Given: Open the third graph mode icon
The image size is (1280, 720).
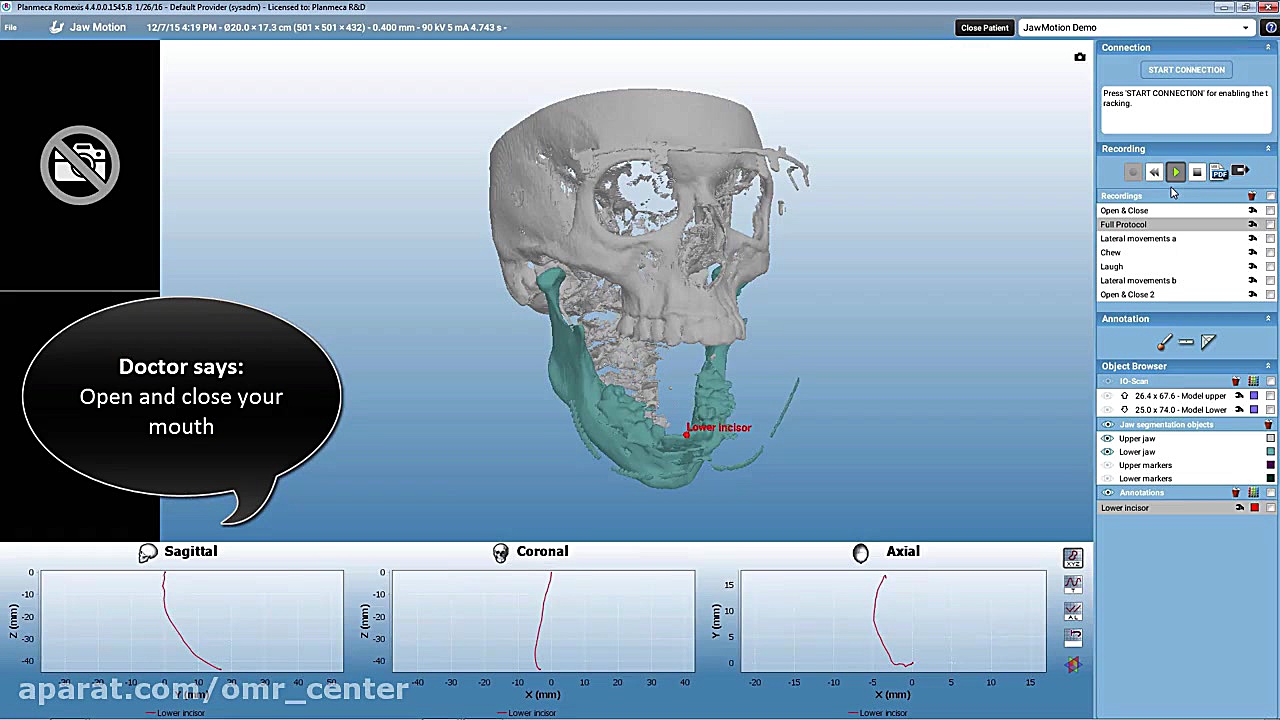Looking at the screenshot, I should click(x=1073, y=610).
